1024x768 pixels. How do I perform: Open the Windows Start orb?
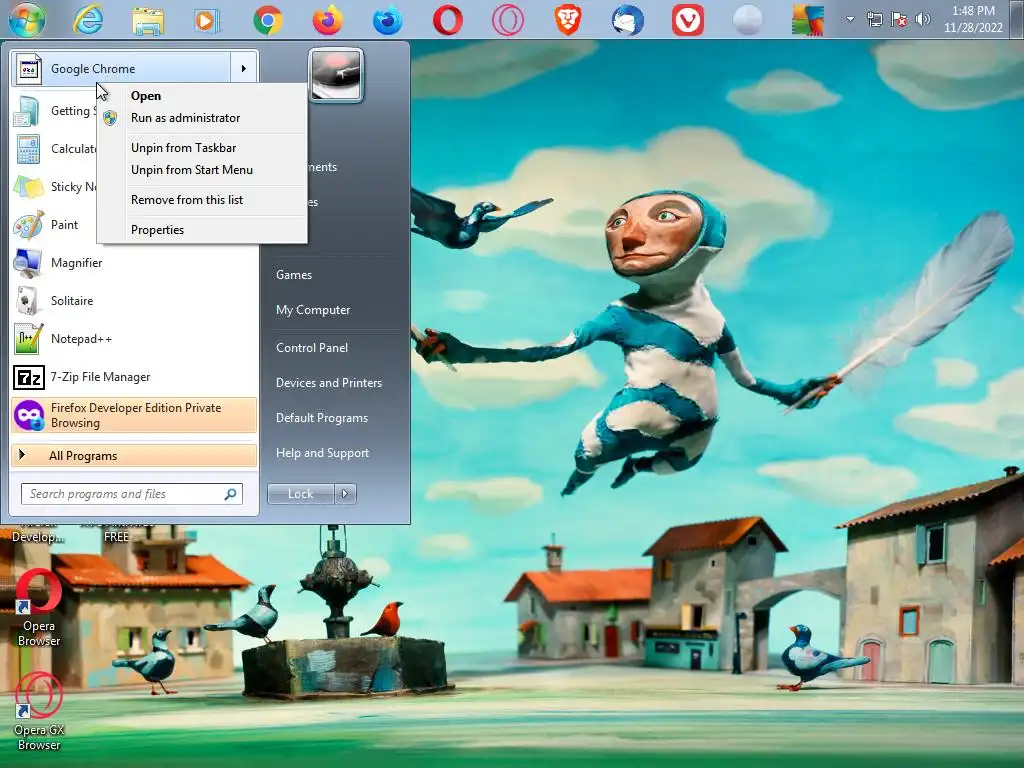27,20
